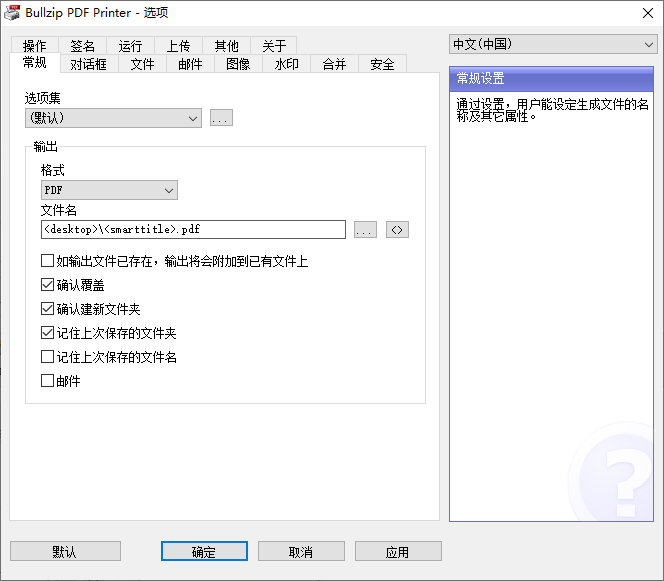Switch to the 水印 tab
Image resolution: width=664 pixels, height=581 pixels.
tap(286, 64)
